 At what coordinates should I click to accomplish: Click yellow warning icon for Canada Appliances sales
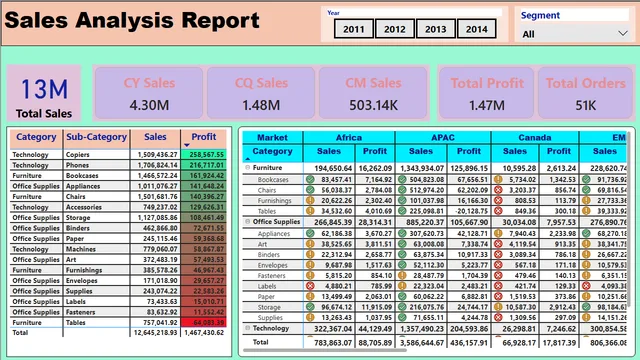click(498, 233)
